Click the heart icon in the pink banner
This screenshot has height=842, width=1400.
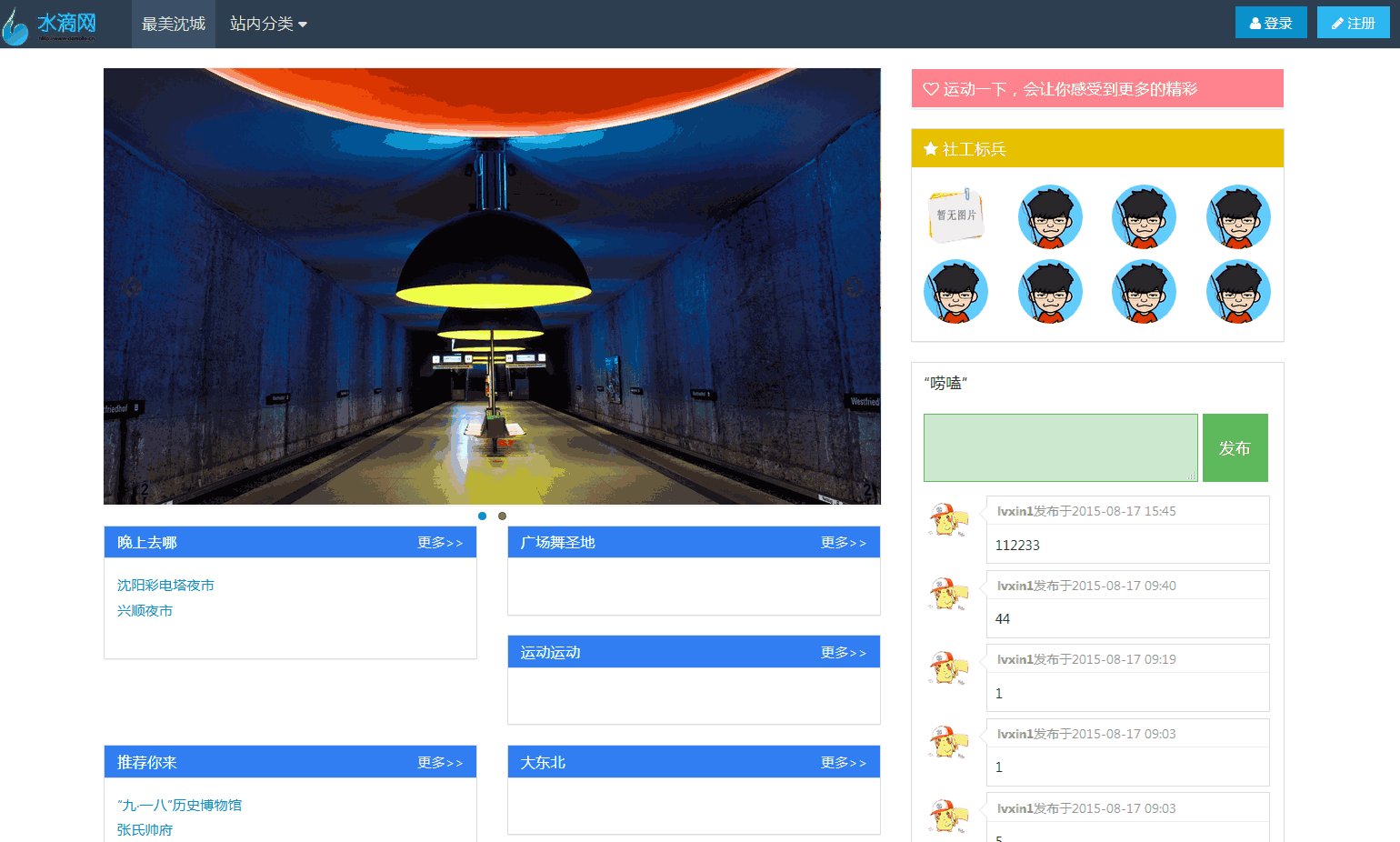tap(931, 89)
